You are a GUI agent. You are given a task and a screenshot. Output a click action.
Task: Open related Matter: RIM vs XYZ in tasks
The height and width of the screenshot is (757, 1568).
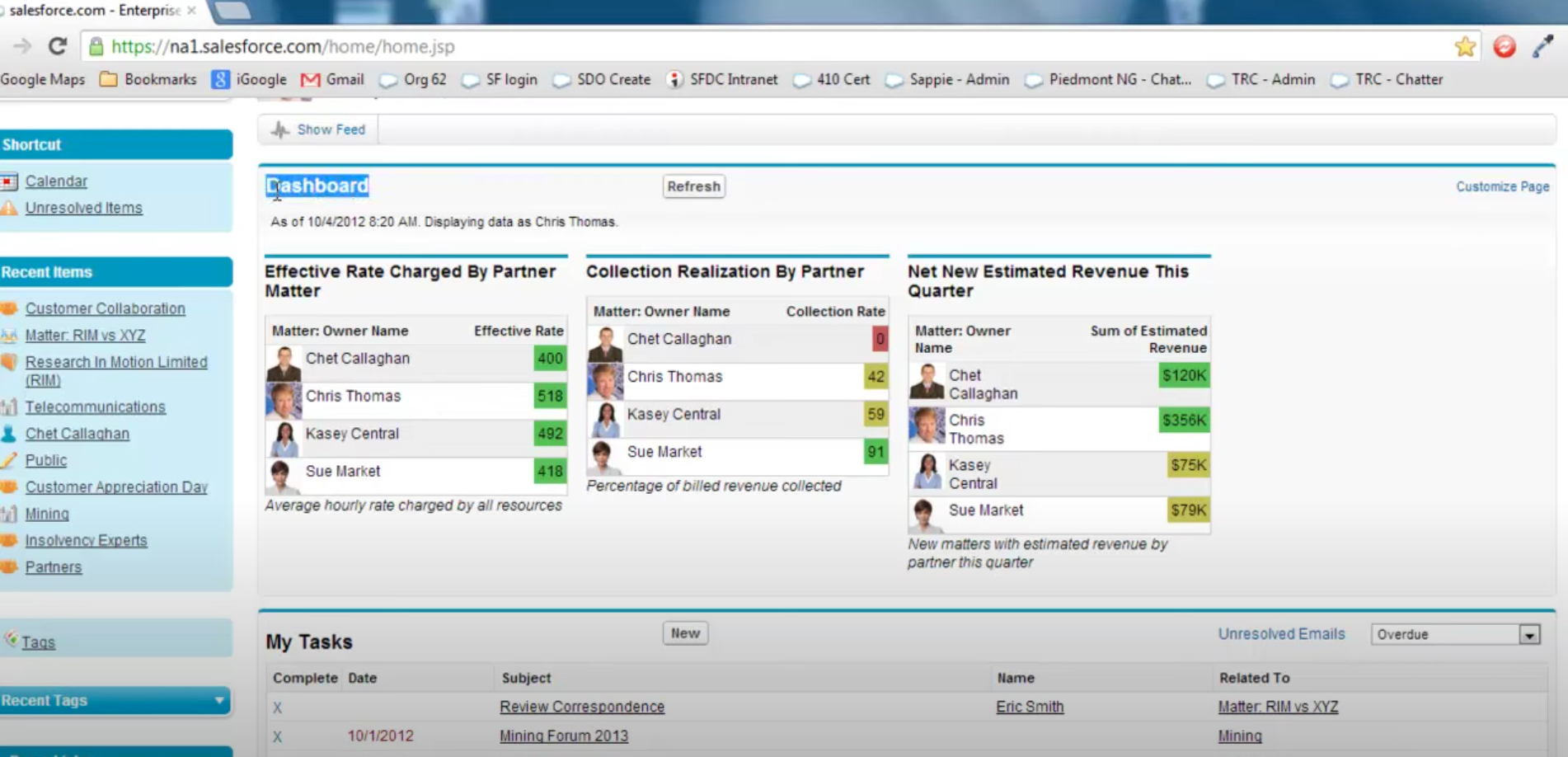[1278, 707]
